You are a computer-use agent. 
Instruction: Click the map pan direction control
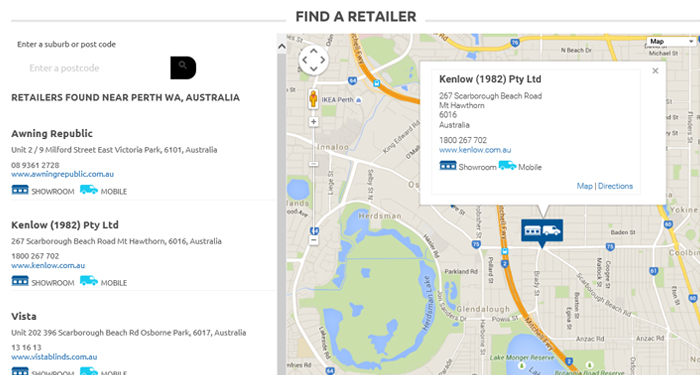[x=313, y=60]
